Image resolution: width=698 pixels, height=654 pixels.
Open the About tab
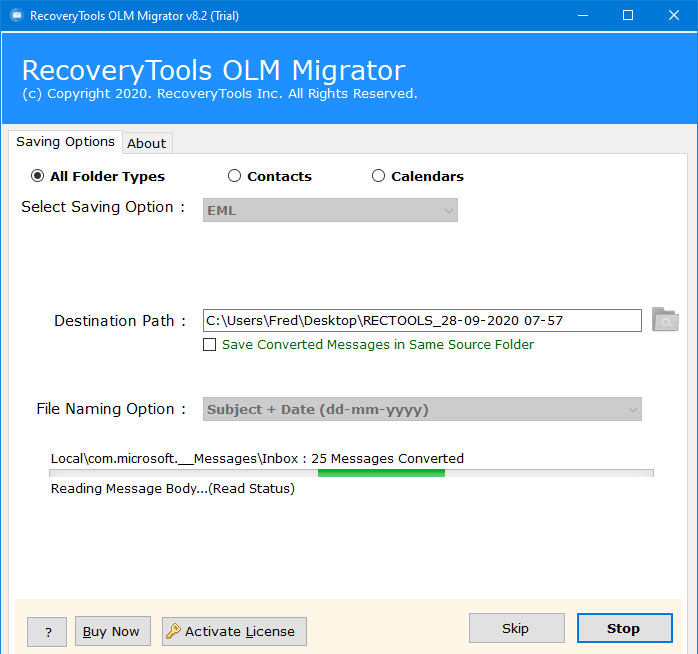coord(147,143)
